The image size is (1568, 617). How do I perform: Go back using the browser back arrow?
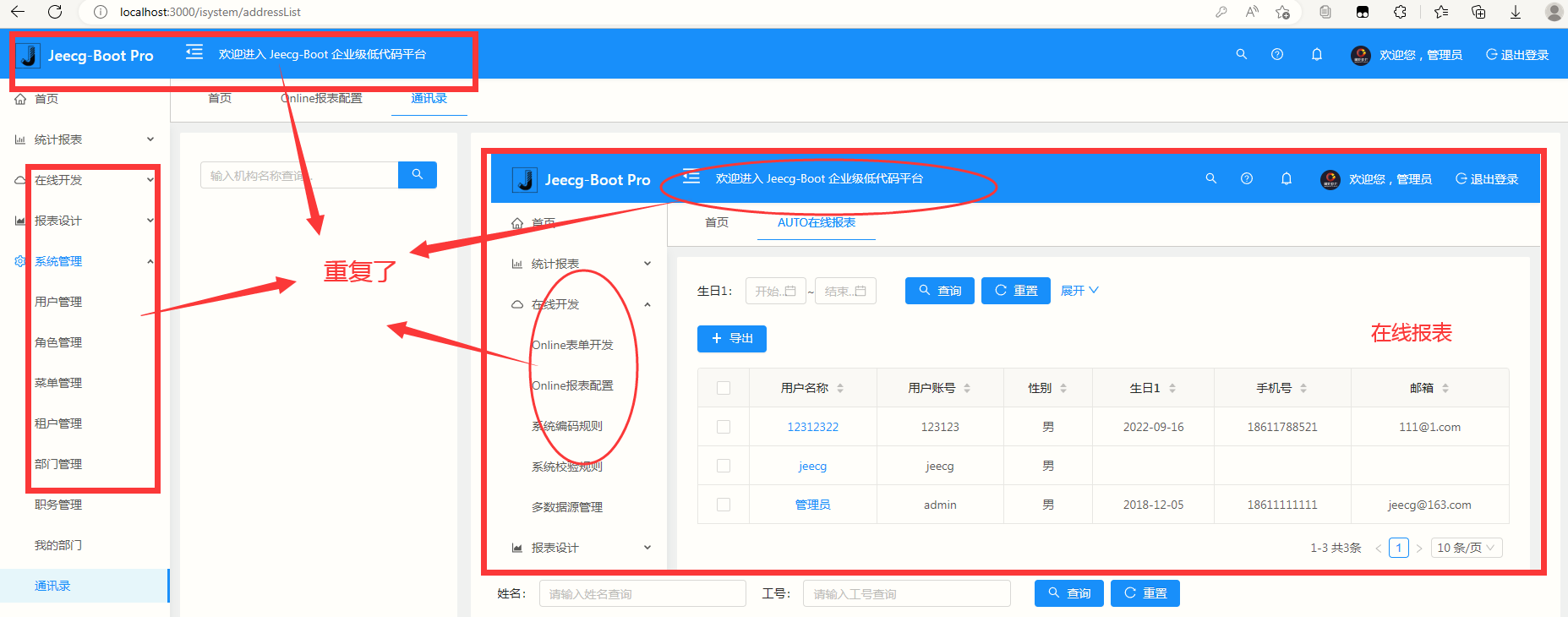click(x=18, y=12)
